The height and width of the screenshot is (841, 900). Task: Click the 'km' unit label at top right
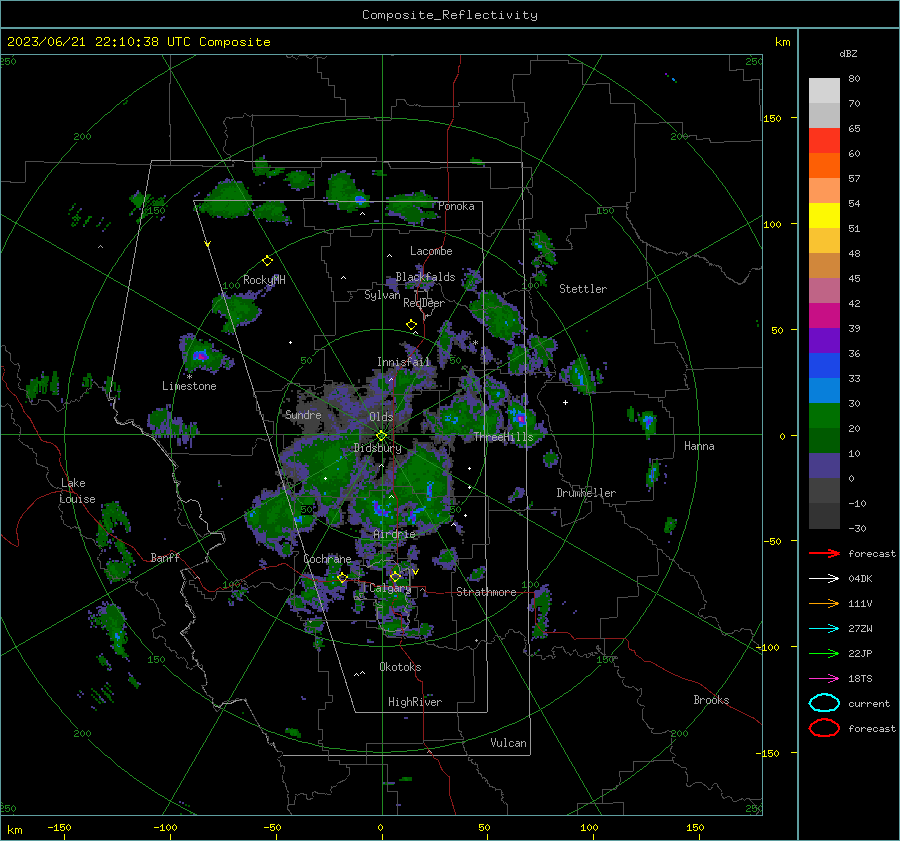click(x=782, y=42)
